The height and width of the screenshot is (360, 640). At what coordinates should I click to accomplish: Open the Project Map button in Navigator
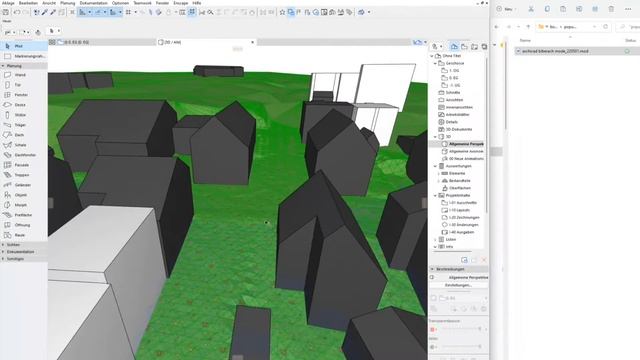coord(454,47)
